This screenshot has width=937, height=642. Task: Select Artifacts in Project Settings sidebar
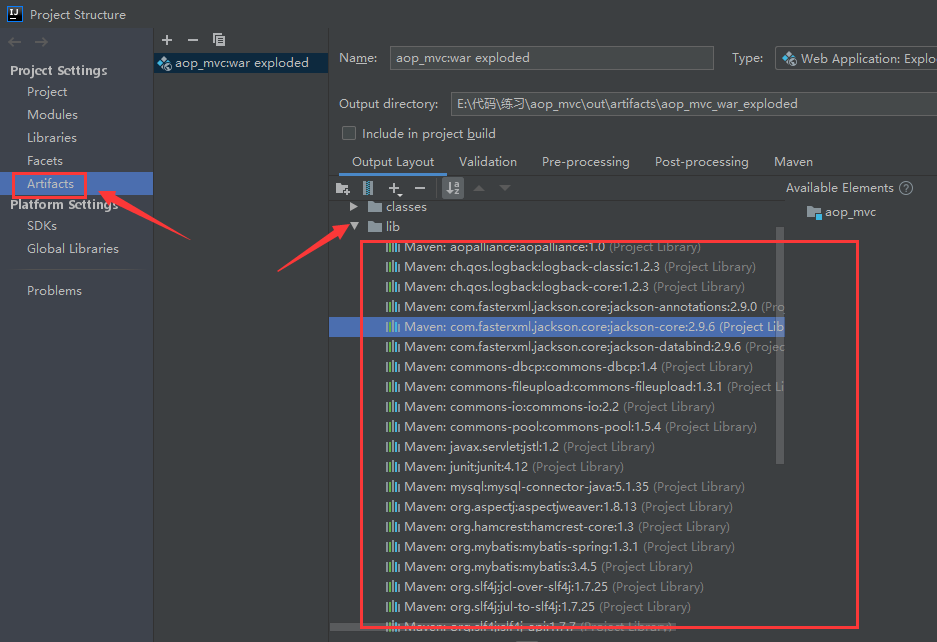[x=49, y=183]
